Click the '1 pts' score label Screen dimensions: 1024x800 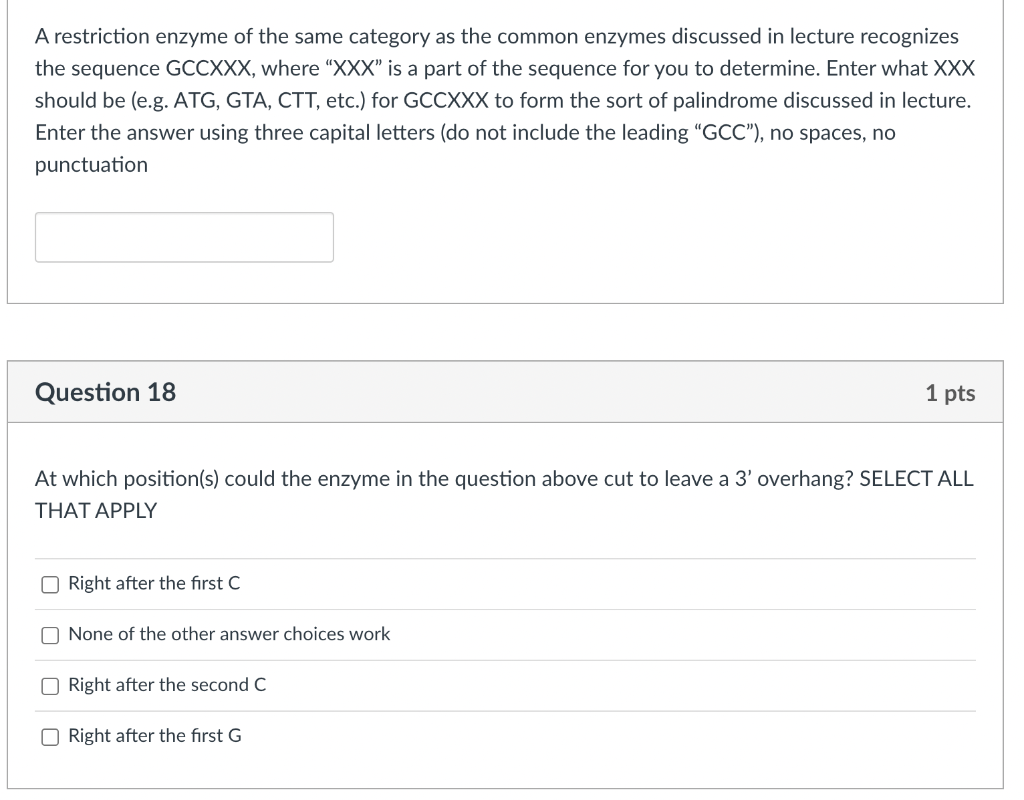tap(950, 393)
